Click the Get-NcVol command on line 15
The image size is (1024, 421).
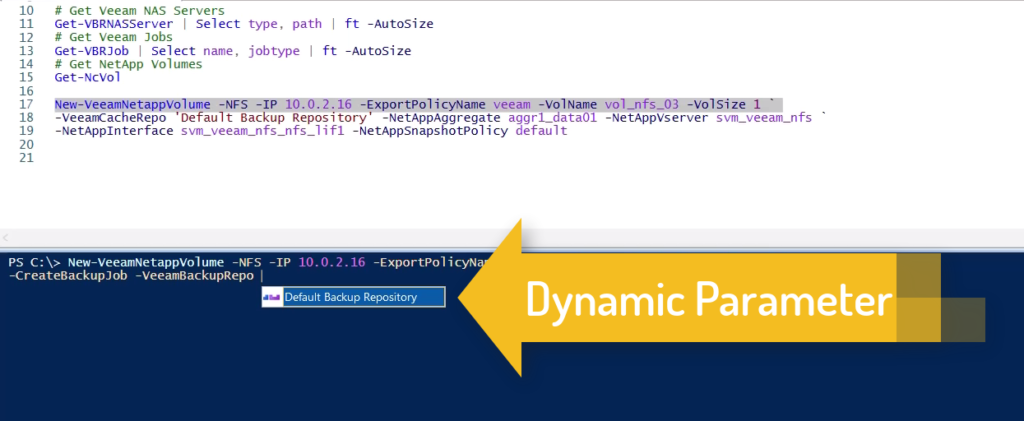tap(82, 77)
